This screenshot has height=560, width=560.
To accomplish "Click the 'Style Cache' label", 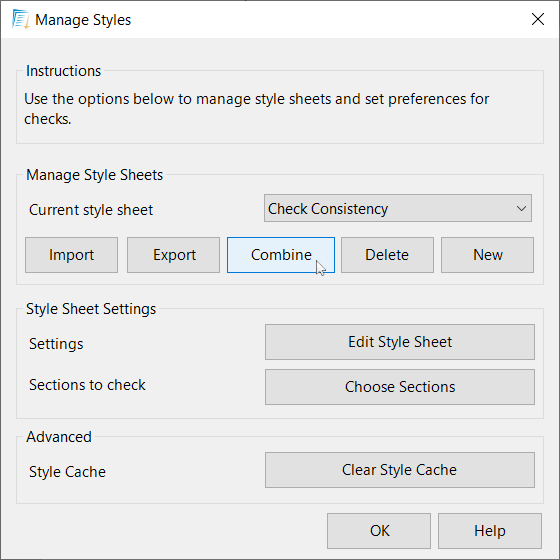I will pos(68,472).
